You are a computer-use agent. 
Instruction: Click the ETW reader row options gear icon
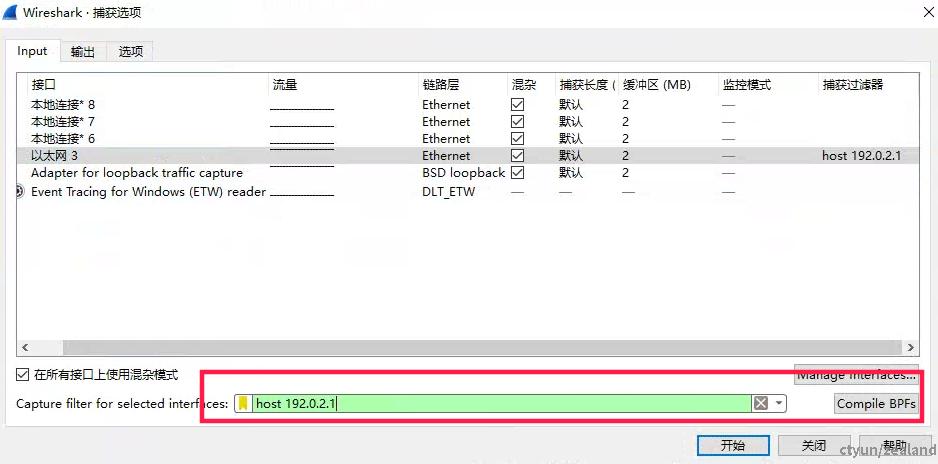coord(20,192)
